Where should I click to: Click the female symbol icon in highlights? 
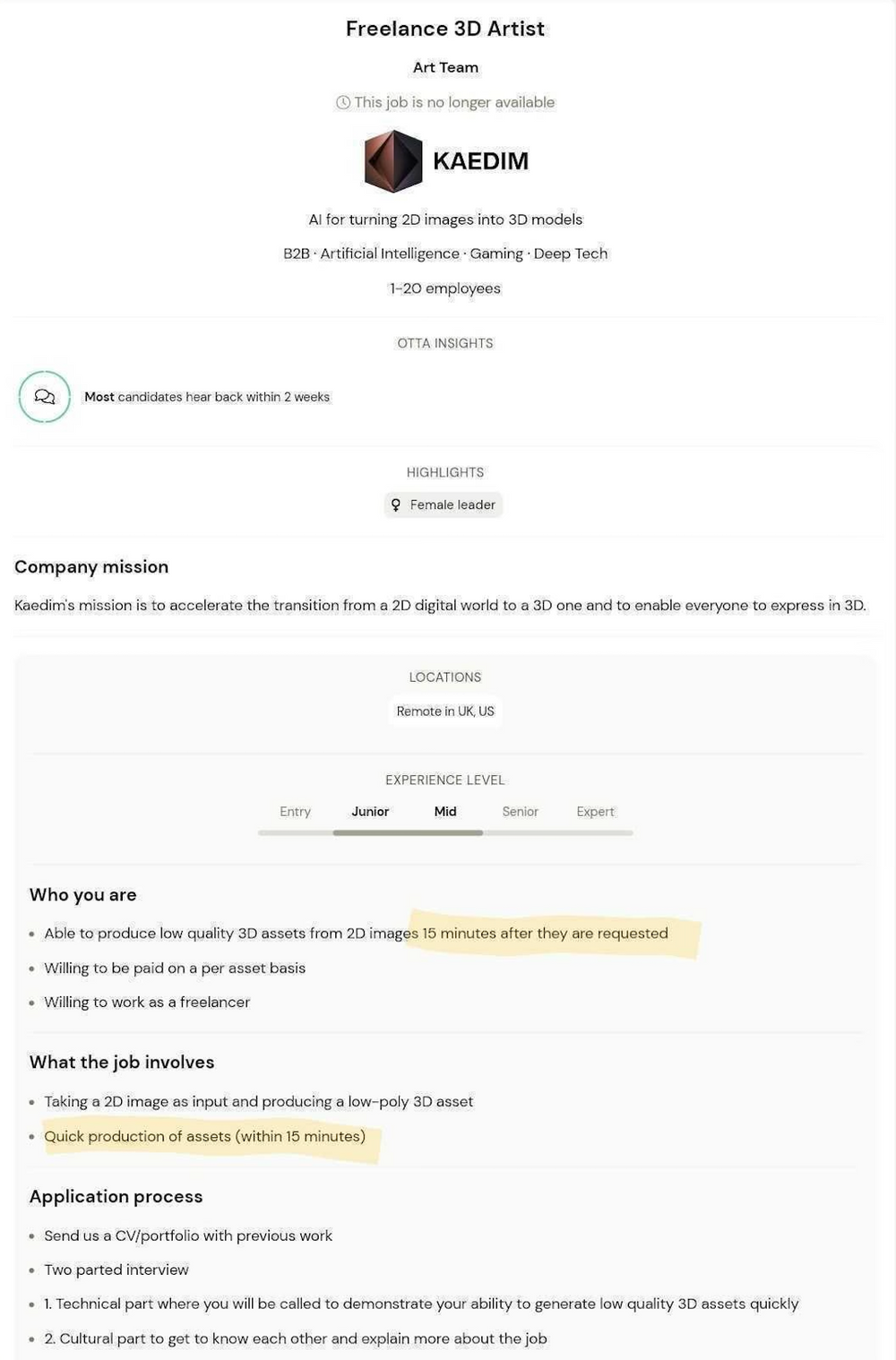(x=396, y=505)
